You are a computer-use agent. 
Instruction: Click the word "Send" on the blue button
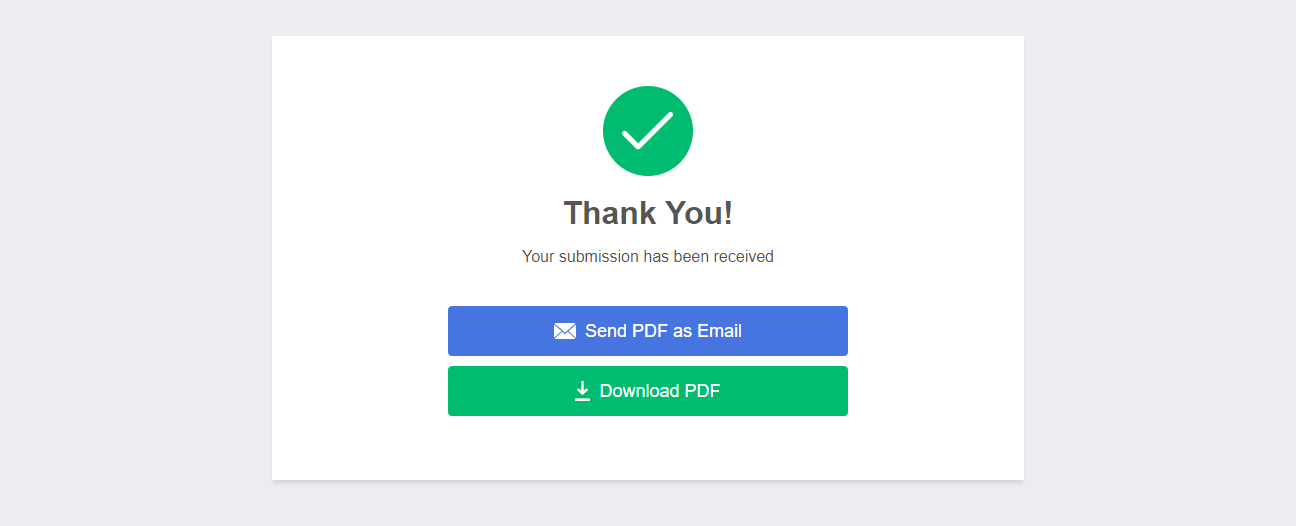point(606,331)
